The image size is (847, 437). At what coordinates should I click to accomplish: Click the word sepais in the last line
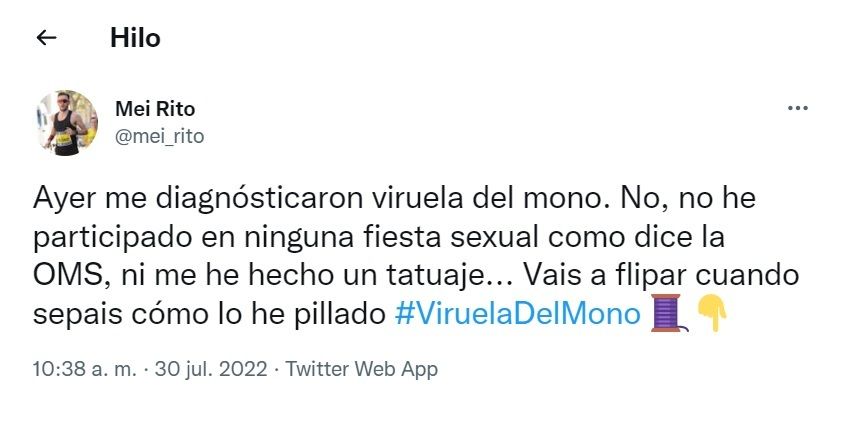click(x=70, y=314)
